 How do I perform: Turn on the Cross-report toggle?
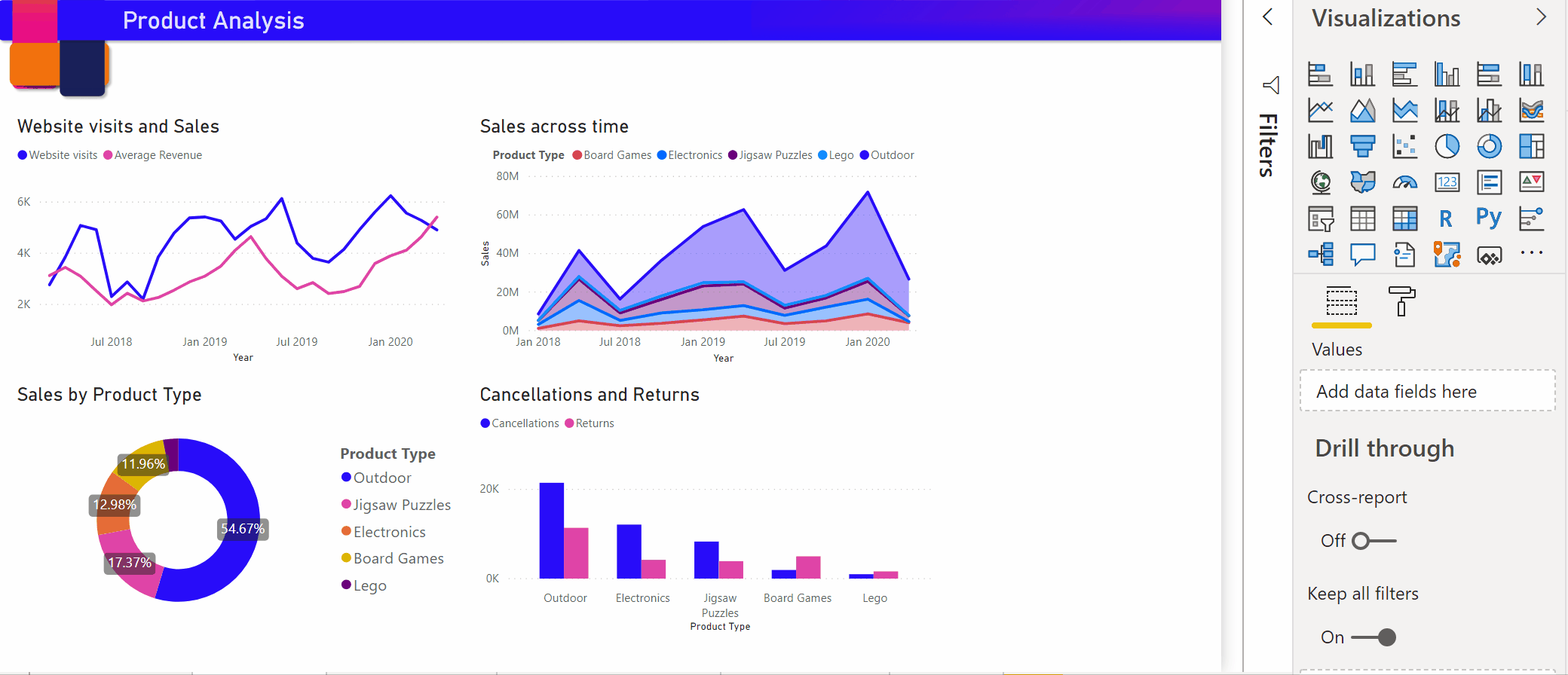[x=1373, y=541]
